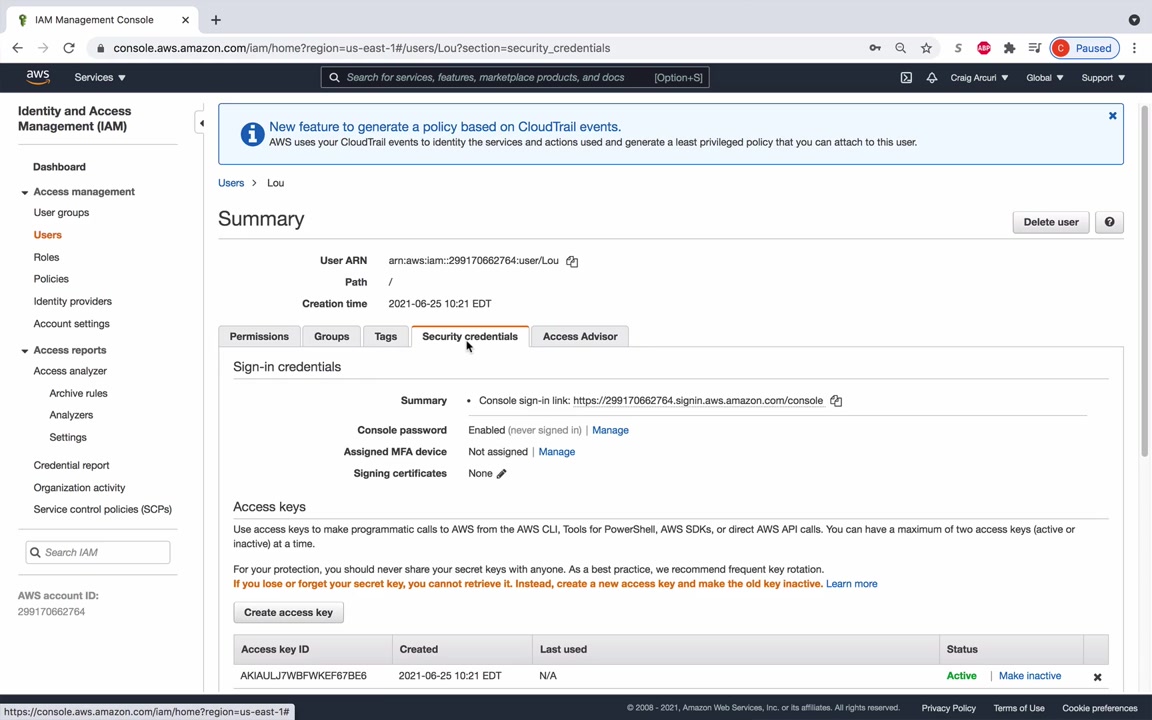Collapse the Access management section
1152x720 pixels.
25,192
